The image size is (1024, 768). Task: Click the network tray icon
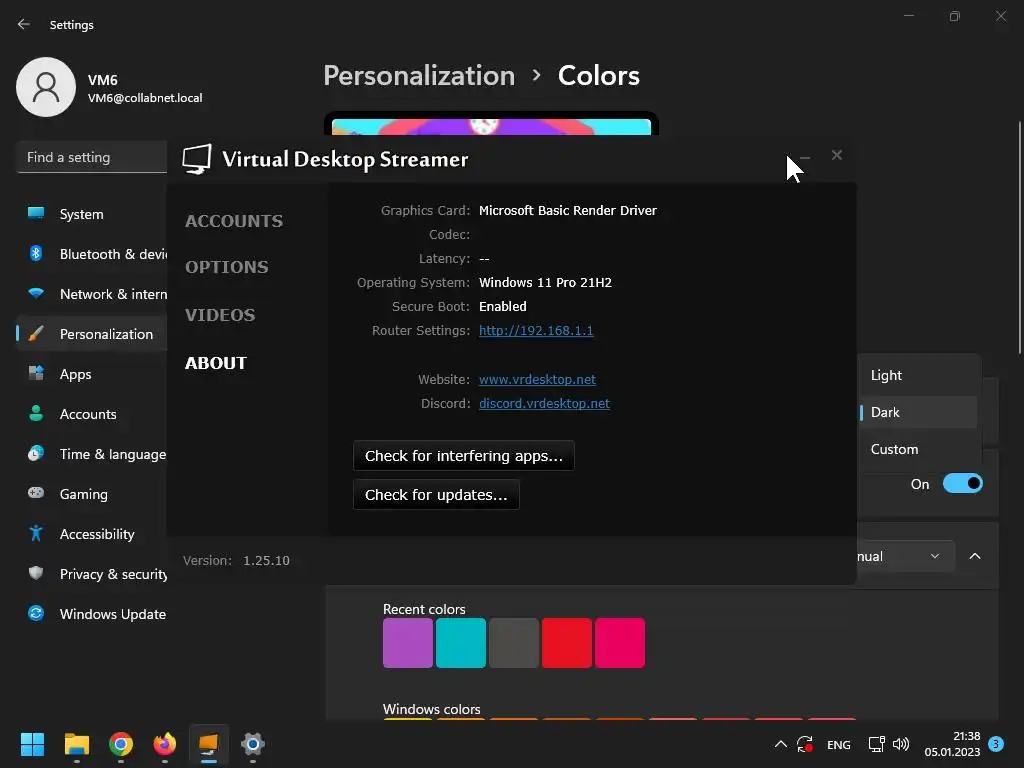pos(876,744)
